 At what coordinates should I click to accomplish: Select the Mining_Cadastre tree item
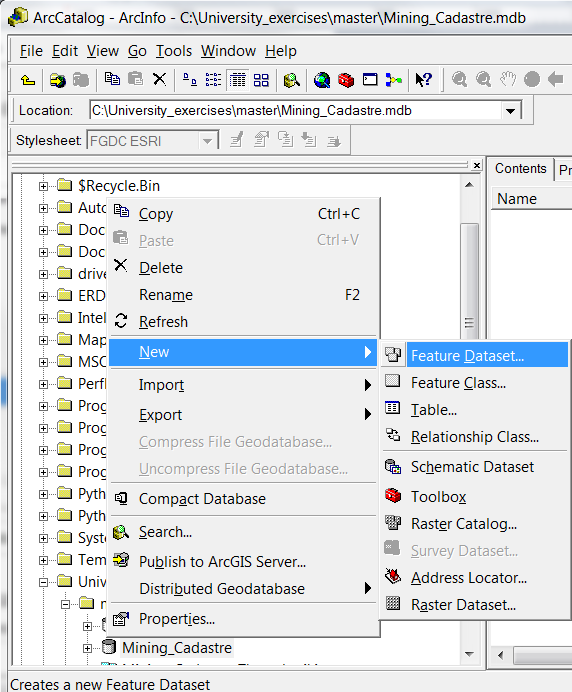(177, 648)
